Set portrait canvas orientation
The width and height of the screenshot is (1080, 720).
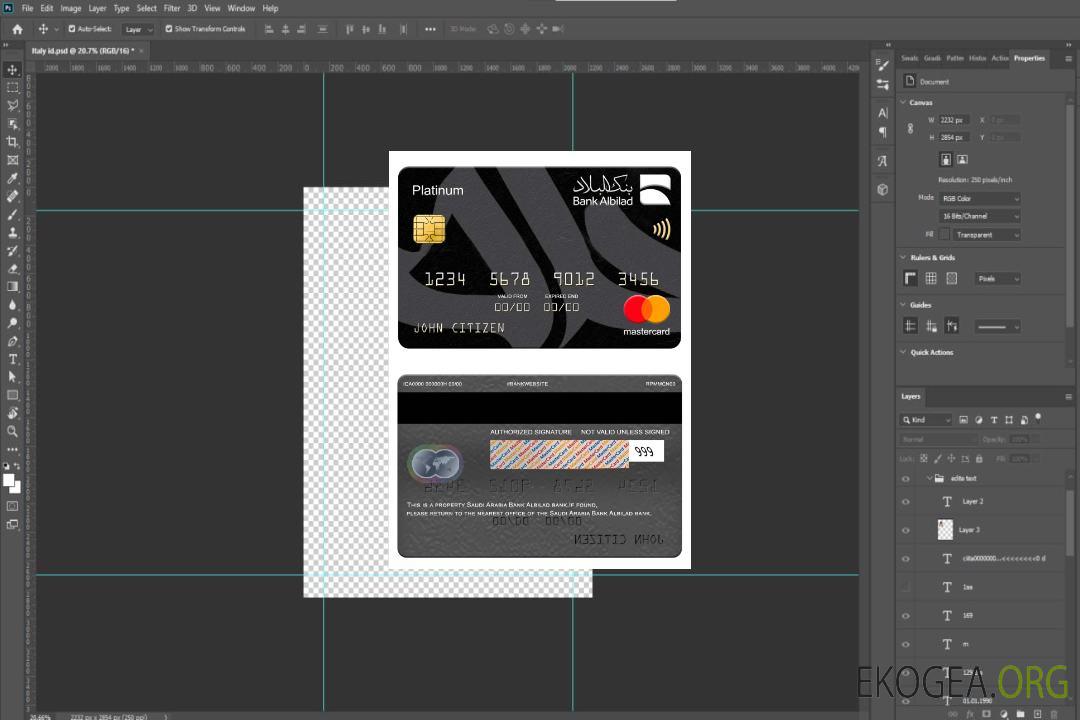pyautogui.click(x=946, y=160)
